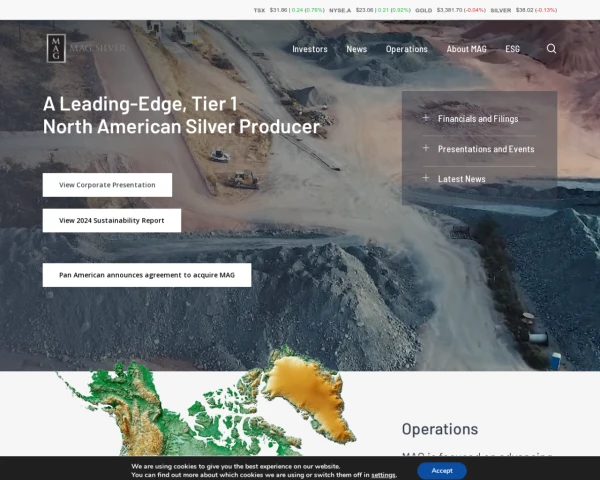
Task: Click the MAG Silver logo
Action: pyautogui.click(x=86, y=48)
